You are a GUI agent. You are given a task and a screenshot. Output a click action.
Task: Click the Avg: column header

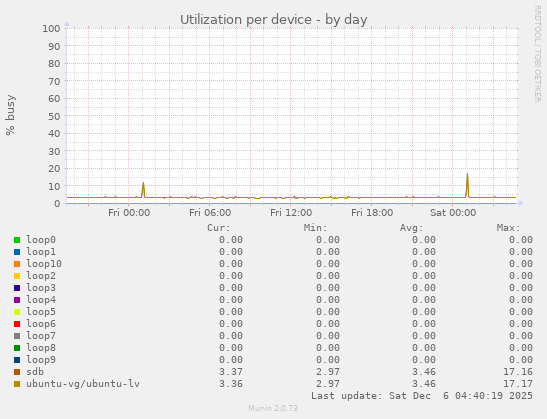[412, 228]
